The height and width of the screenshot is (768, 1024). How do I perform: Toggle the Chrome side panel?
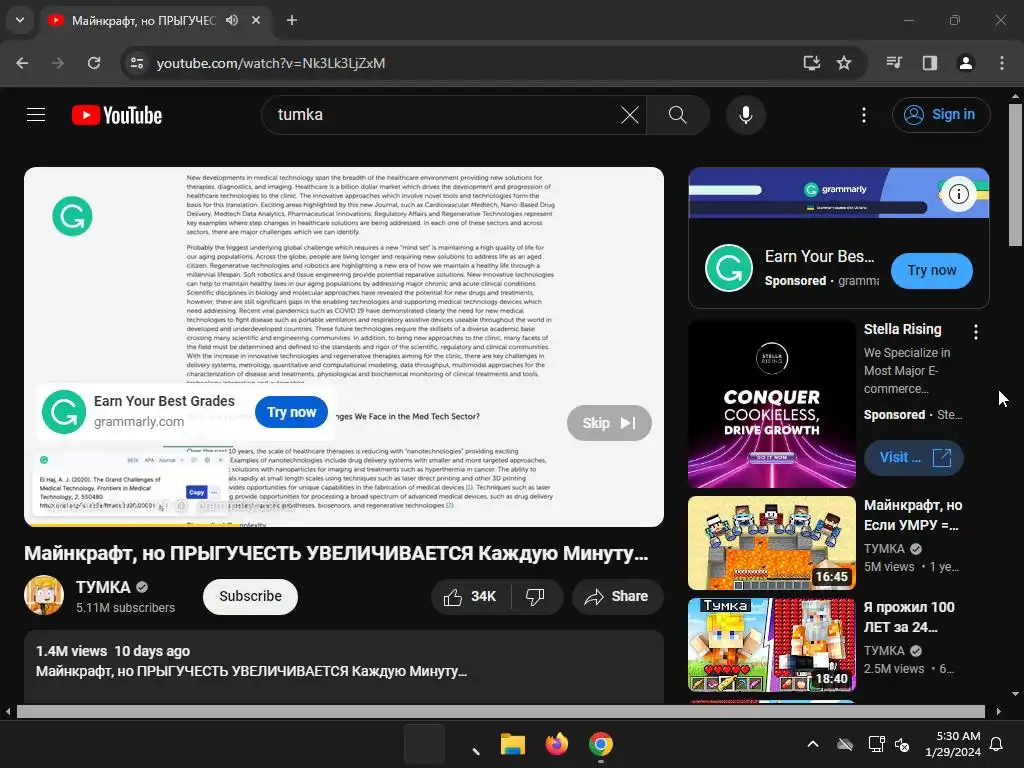pyautogui.click(x=929, y=63)
